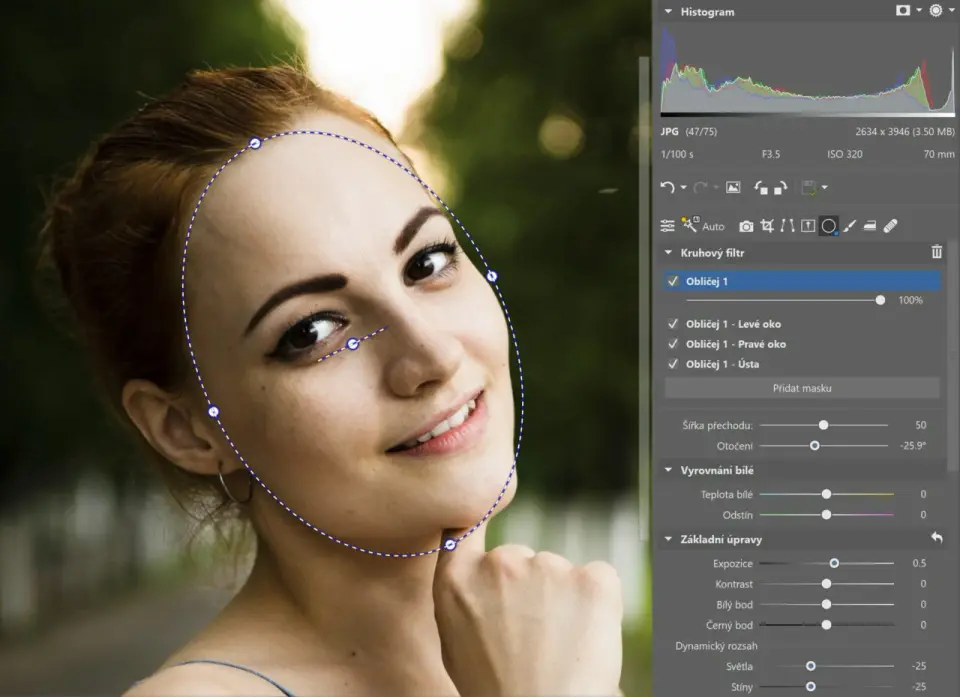Collapse the Vyrovnání bílé section

668,470
